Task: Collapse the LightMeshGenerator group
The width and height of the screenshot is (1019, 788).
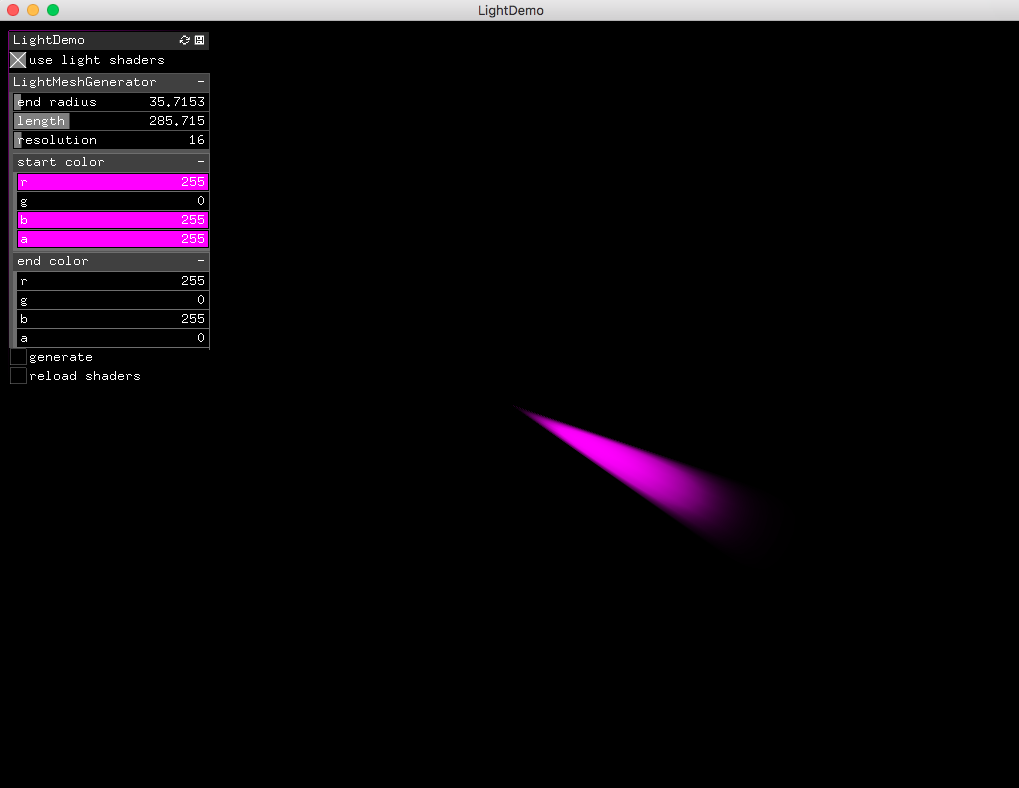Action: [200, 81]
